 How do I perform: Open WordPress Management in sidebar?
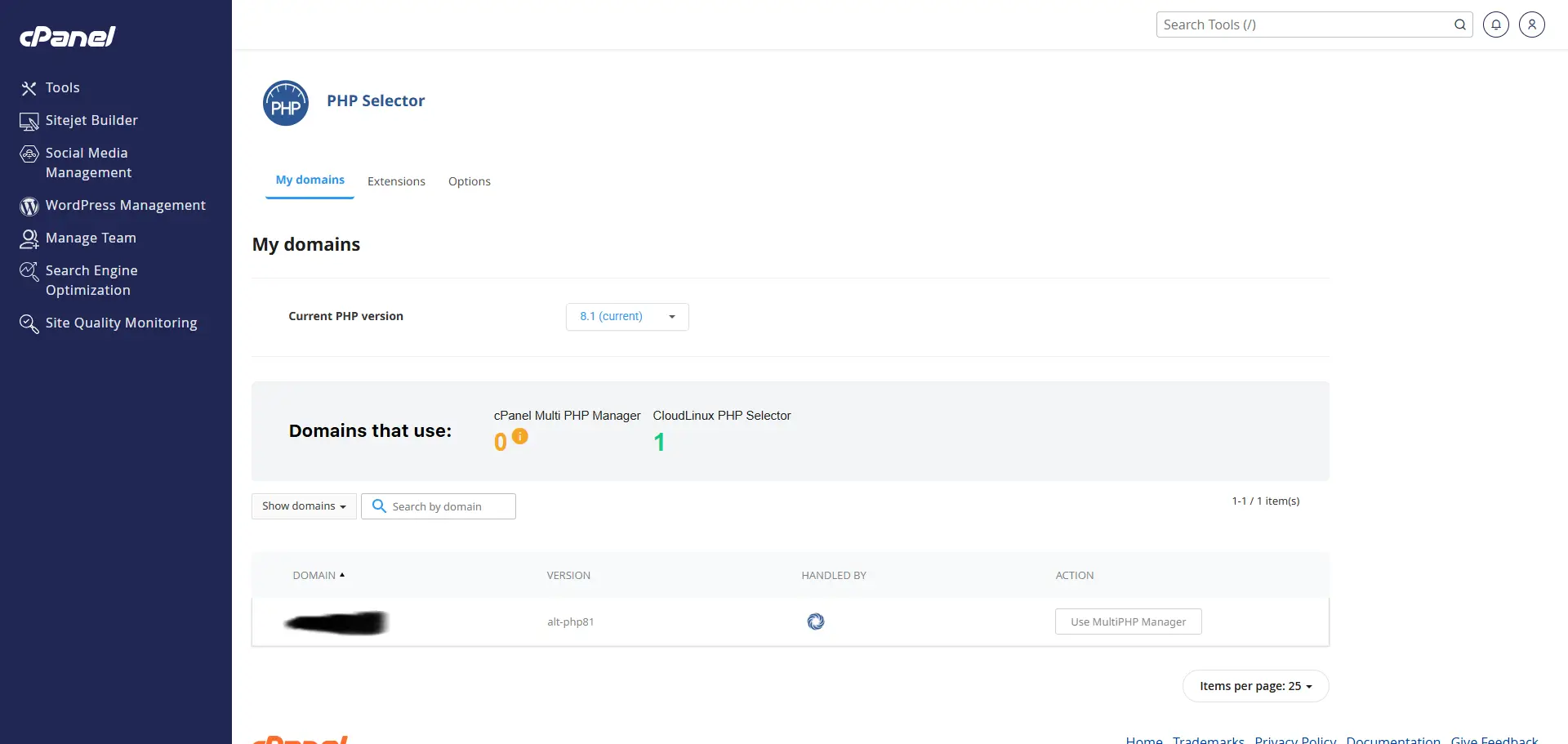[x=125, y=205]
